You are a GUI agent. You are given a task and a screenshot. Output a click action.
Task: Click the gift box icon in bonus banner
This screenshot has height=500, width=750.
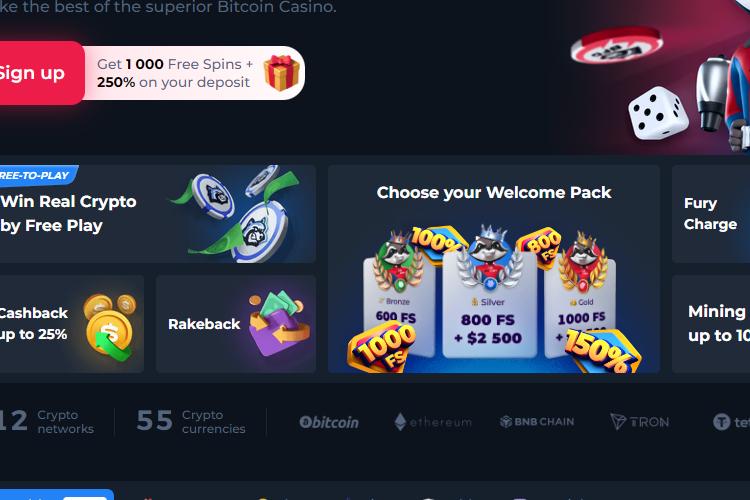click(x=282, y=73)
